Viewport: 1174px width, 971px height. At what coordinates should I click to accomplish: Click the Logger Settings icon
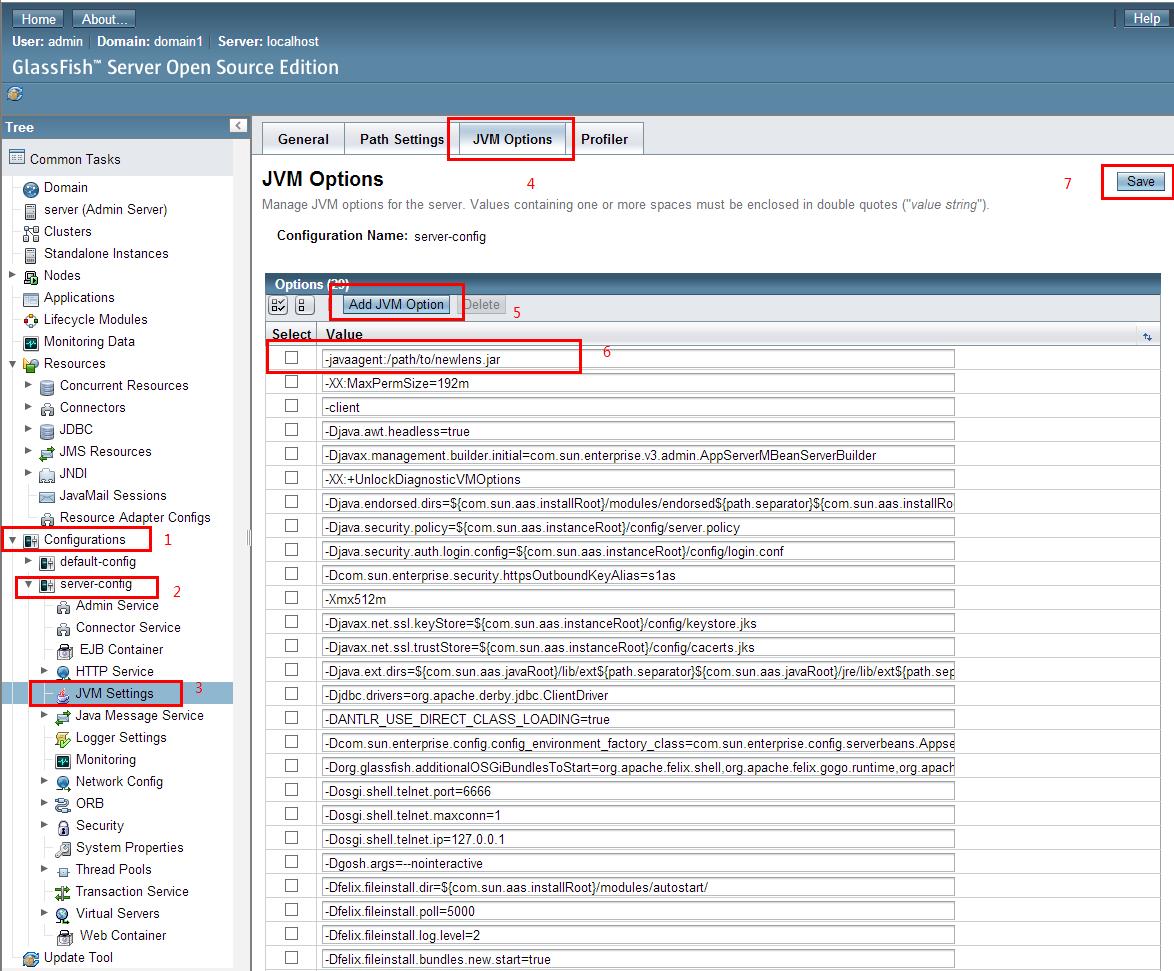(x=63, y=739)
